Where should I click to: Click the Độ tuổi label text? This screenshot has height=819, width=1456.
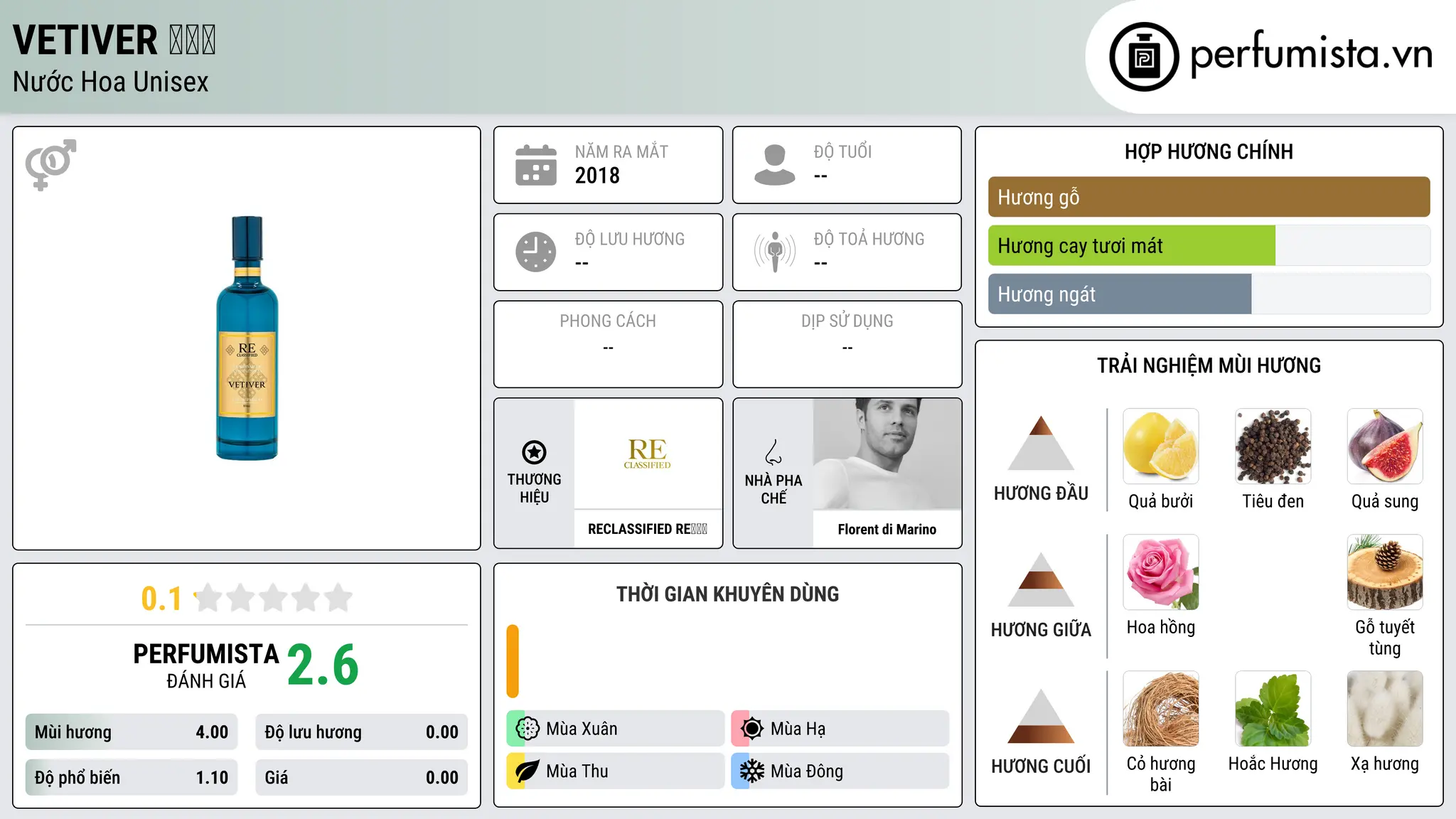click(842, 151)
